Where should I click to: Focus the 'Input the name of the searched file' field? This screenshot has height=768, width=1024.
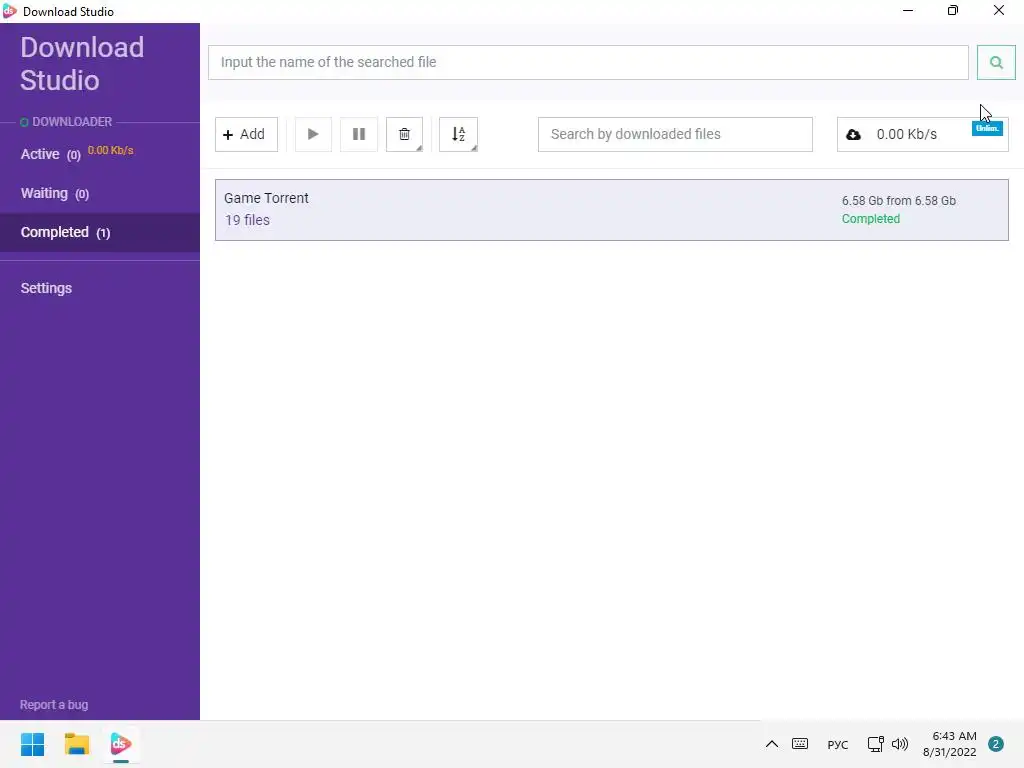coord(588,63)
